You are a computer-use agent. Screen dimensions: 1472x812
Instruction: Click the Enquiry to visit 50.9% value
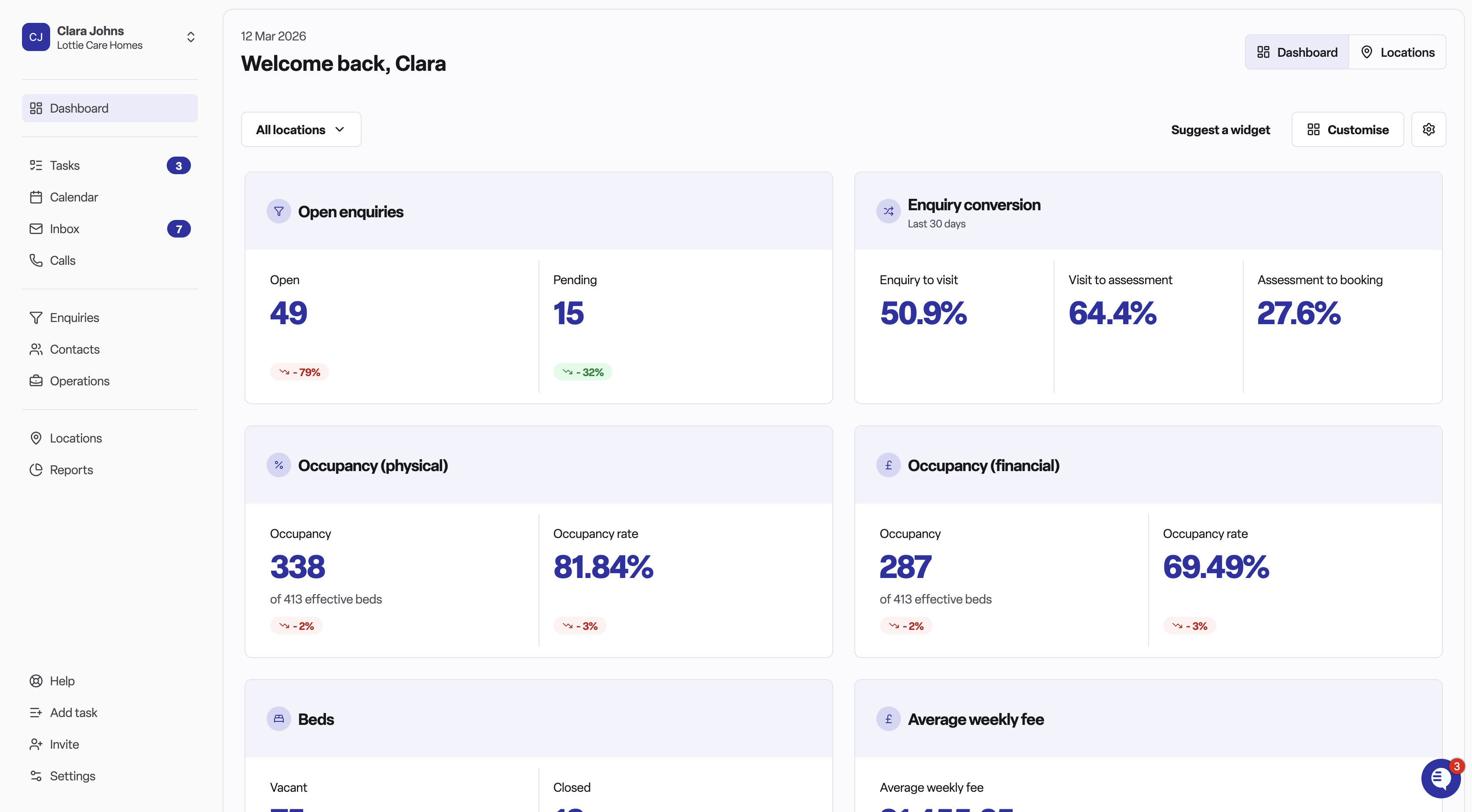[923, 313]
